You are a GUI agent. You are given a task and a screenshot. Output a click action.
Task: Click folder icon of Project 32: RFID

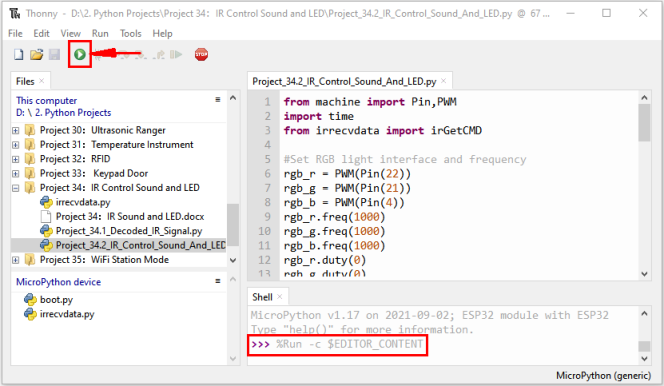point(30,159)
